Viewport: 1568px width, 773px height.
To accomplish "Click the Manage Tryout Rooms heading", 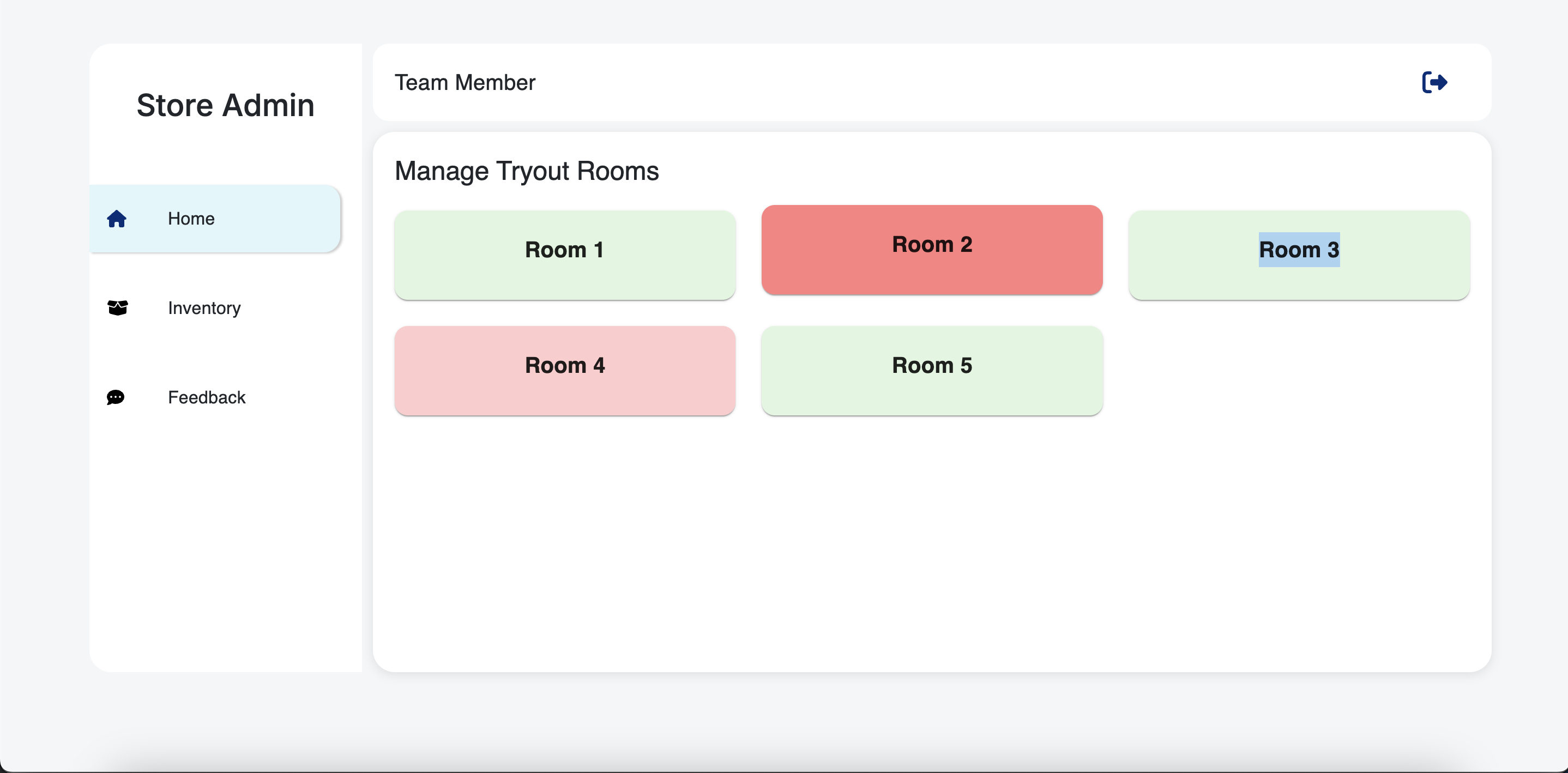I will [x=527, y=171].
